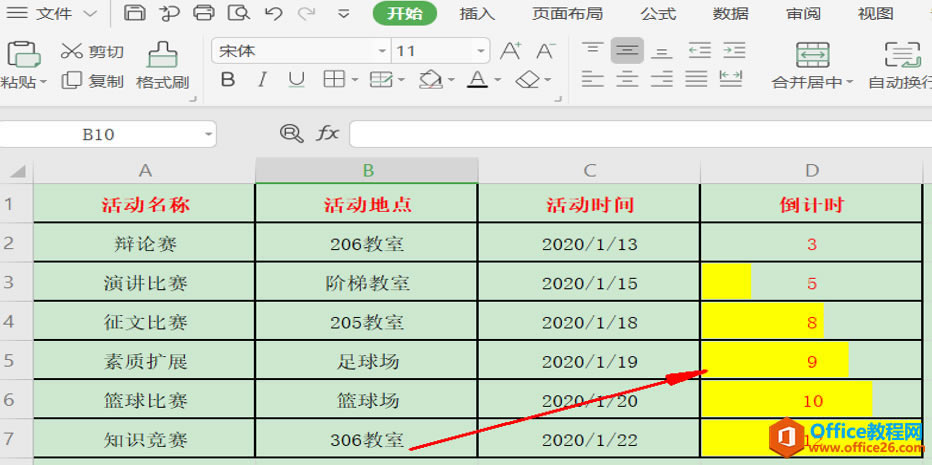The image size is (932, 465).
Task: Expand the clear eraser dropdown arrow
Action: coord(547,80)
